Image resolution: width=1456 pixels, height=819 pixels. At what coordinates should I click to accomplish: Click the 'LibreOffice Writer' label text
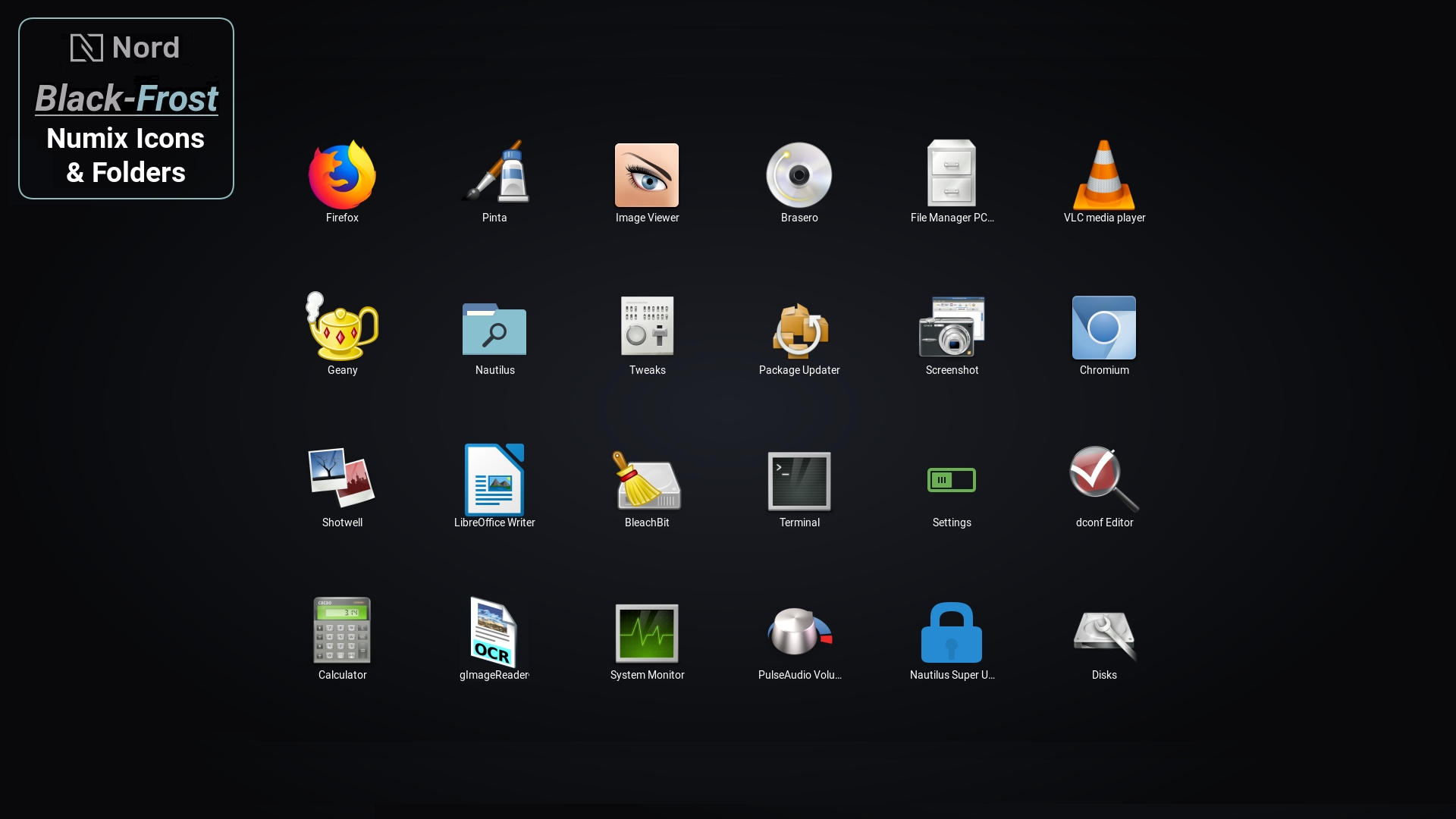494,522
